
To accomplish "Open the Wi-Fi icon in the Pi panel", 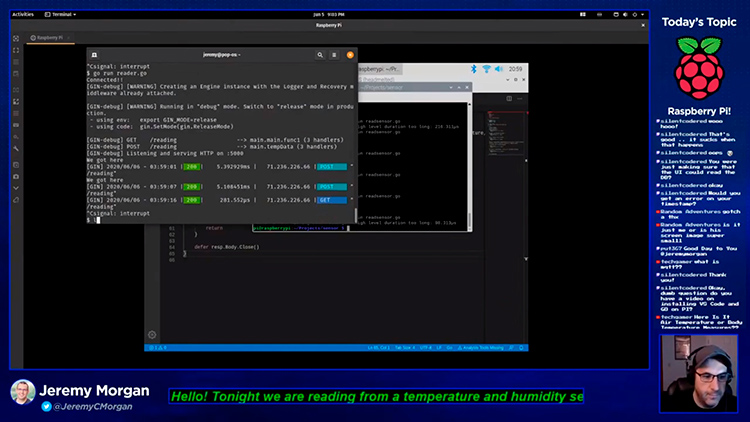I will [x=486, y=69].
